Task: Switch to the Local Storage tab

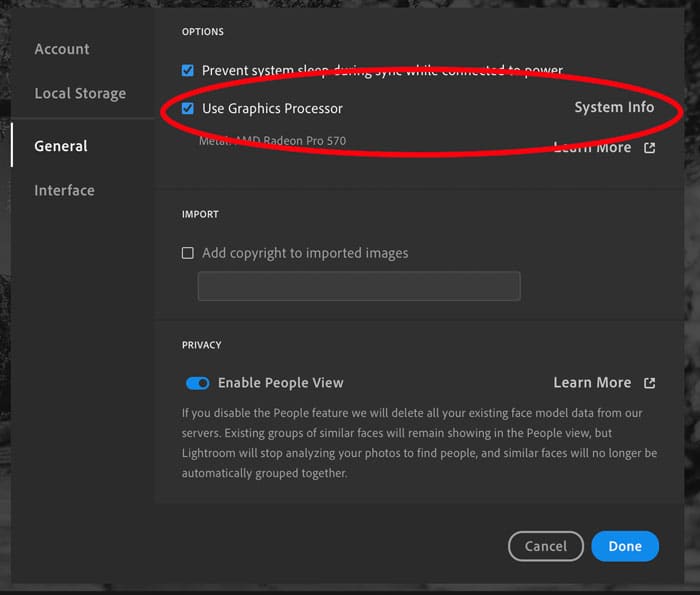Action: (80, 93)
